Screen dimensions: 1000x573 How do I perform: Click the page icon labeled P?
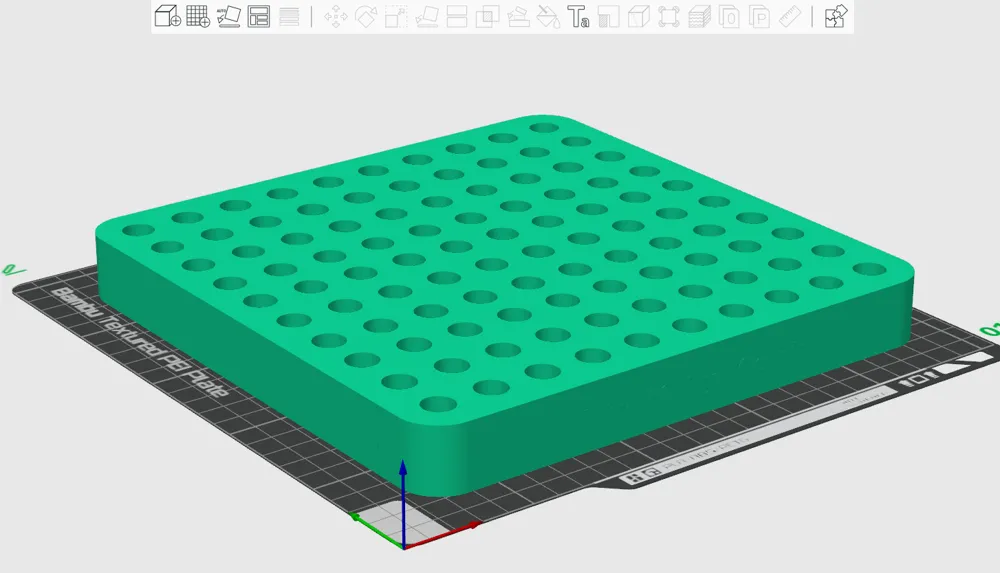[x=759, y=17]
